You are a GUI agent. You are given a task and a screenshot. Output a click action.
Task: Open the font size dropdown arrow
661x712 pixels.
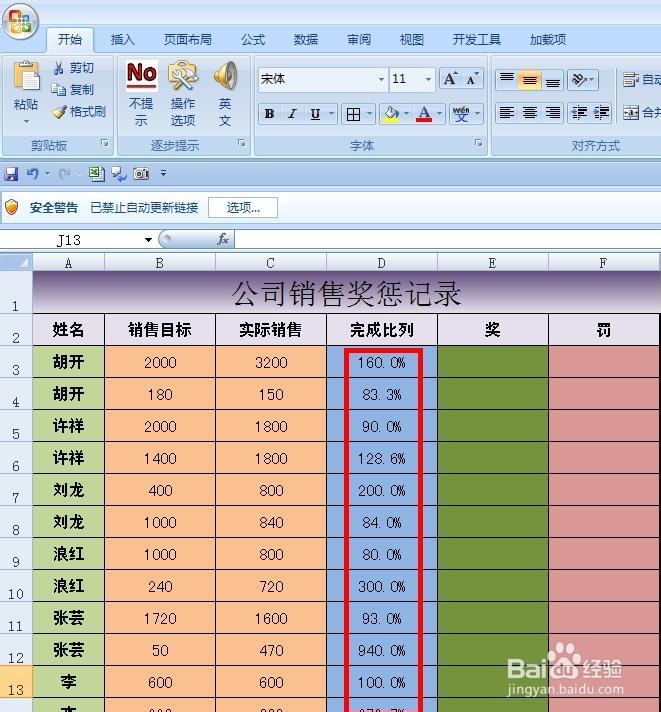[x=428, y=79]
